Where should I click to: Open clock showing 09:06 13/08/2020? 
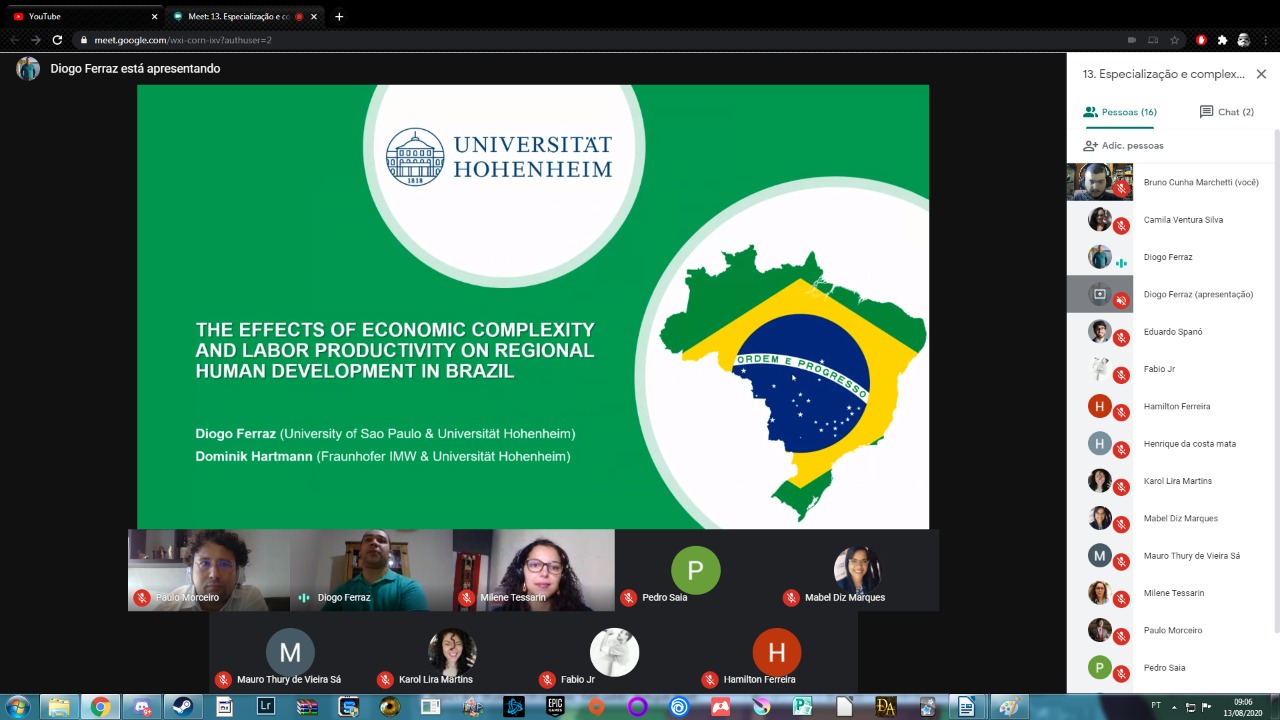[x=1243, y=707]
